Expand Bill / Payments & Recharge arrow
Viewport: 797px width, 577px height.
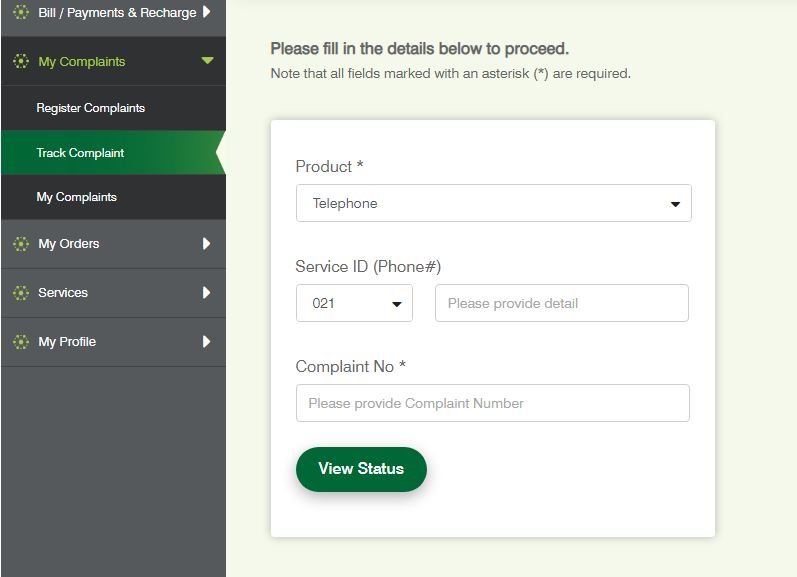coord(206,11)
